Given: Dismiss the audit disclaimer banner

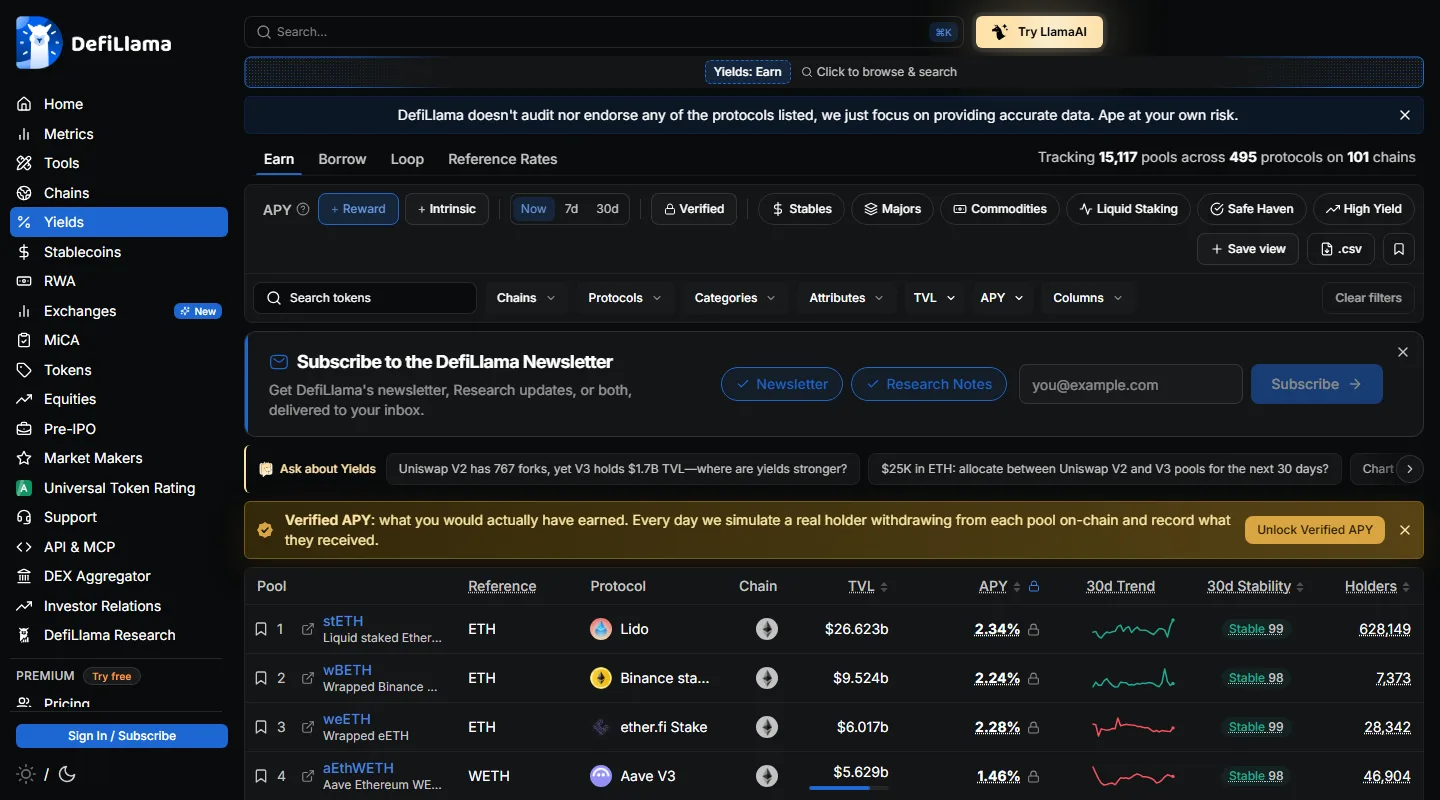Looking at the screenshot, I should pyautogui.click(x=1405, y=115).
